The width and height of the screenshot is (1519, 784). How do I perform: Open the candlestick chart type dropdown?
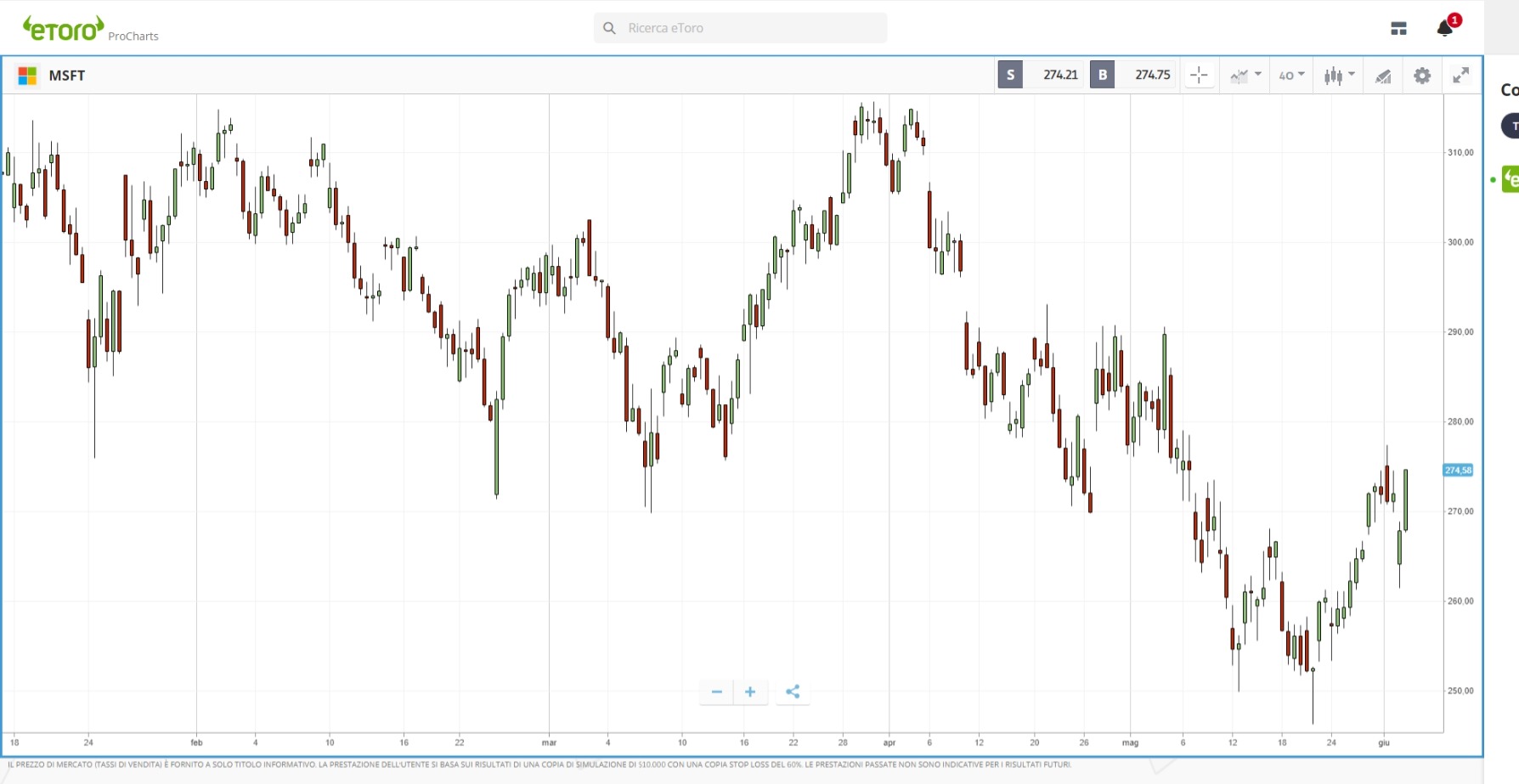[x=1339, y=76]
